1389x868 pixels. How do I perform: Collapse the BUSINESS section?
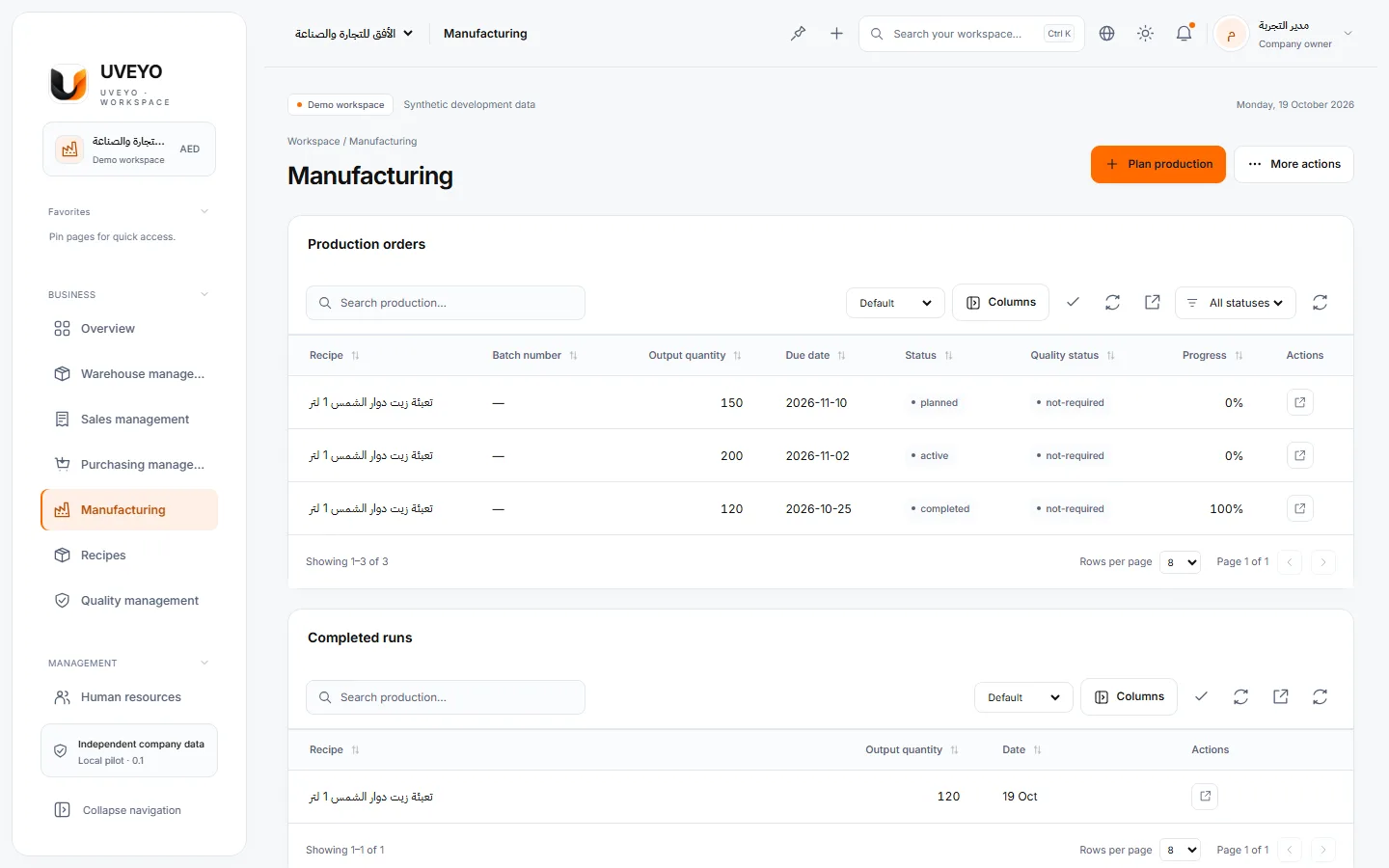coord(204,294)
